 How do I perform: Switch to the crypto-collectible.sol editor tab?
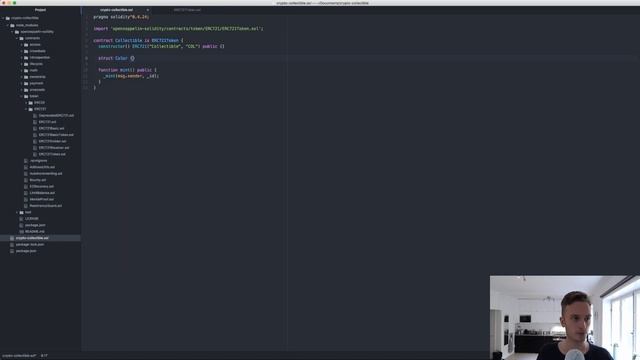click(x=116, y=10)
